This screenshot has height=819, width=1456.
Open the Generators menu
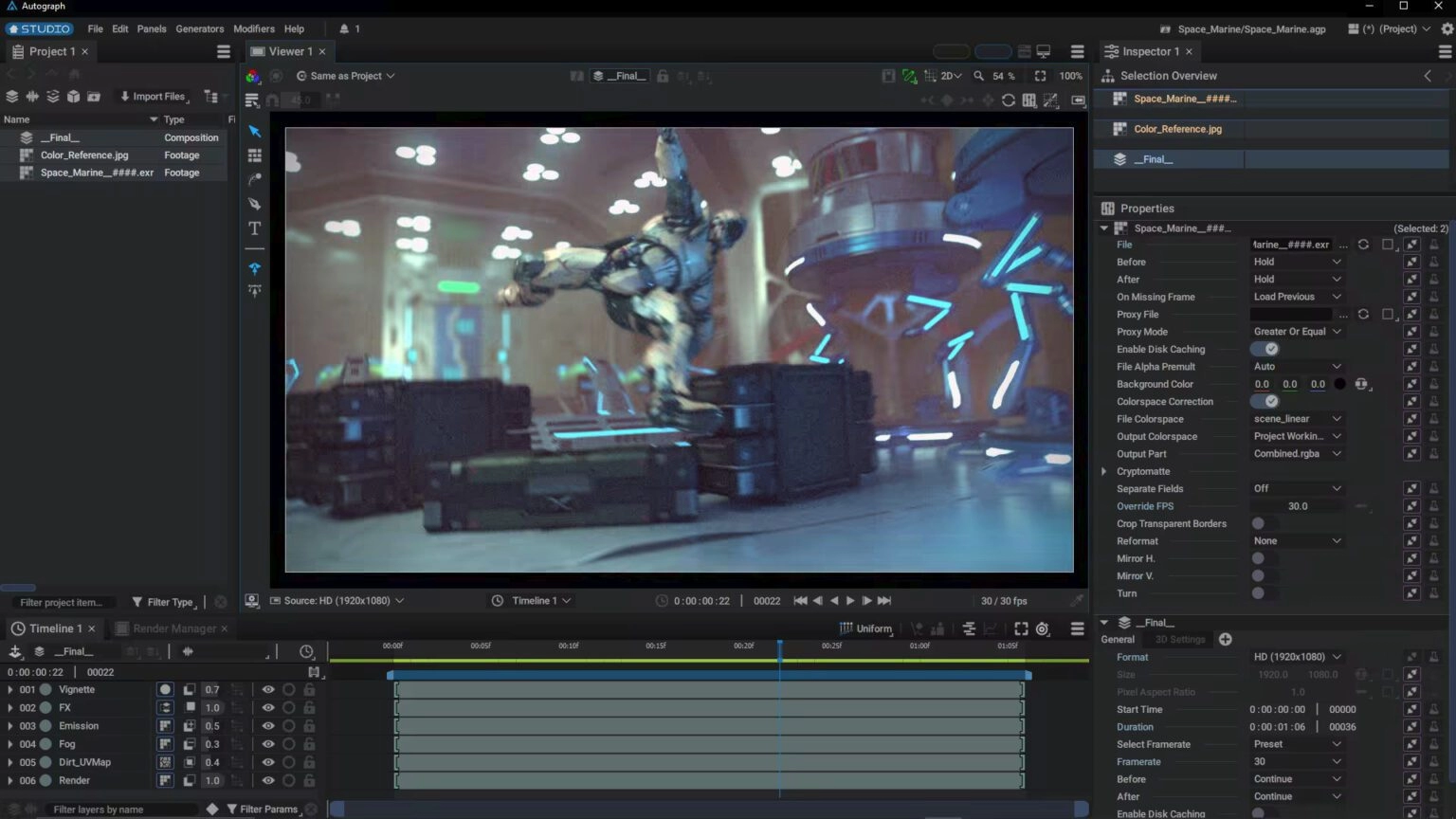coord(199,29)
